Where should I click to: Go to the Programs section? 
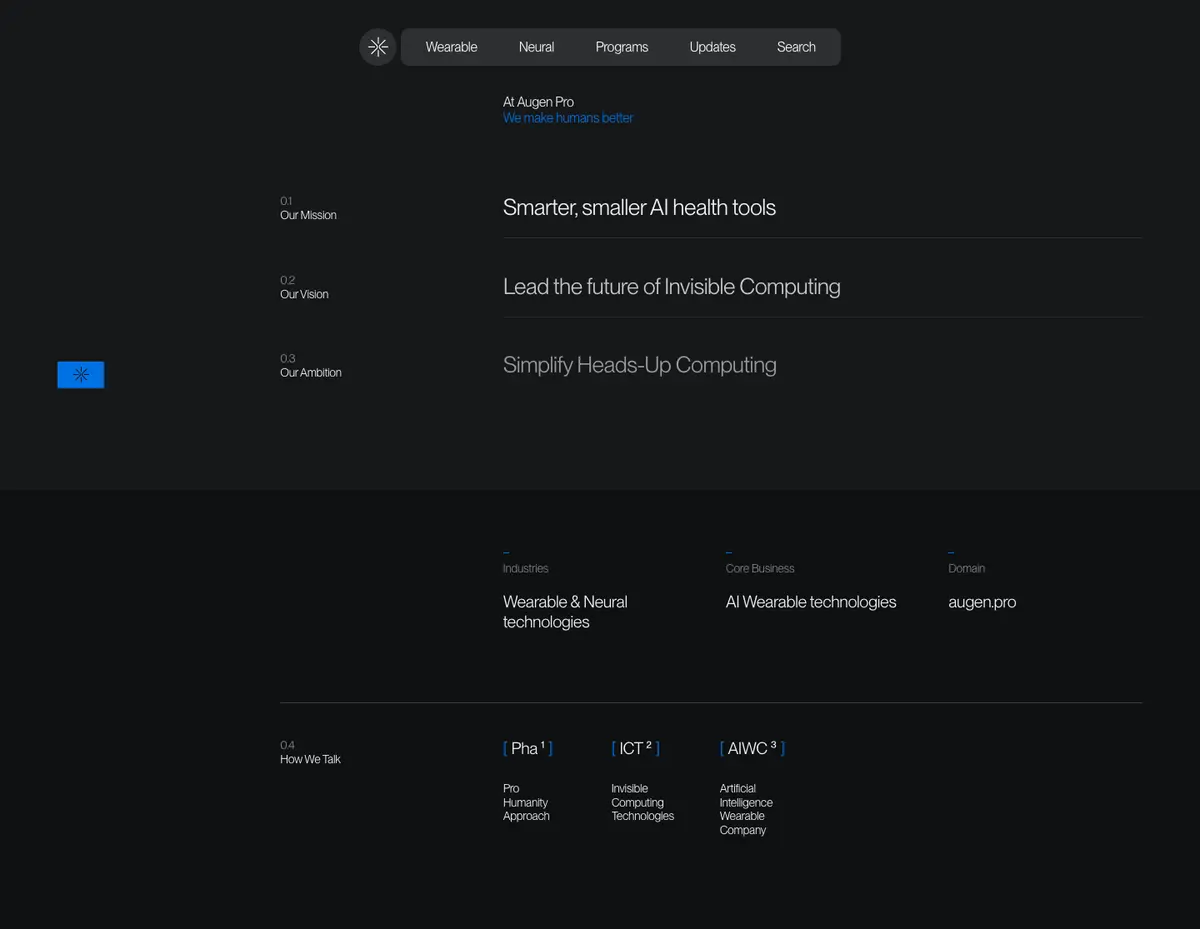[622, 47]
